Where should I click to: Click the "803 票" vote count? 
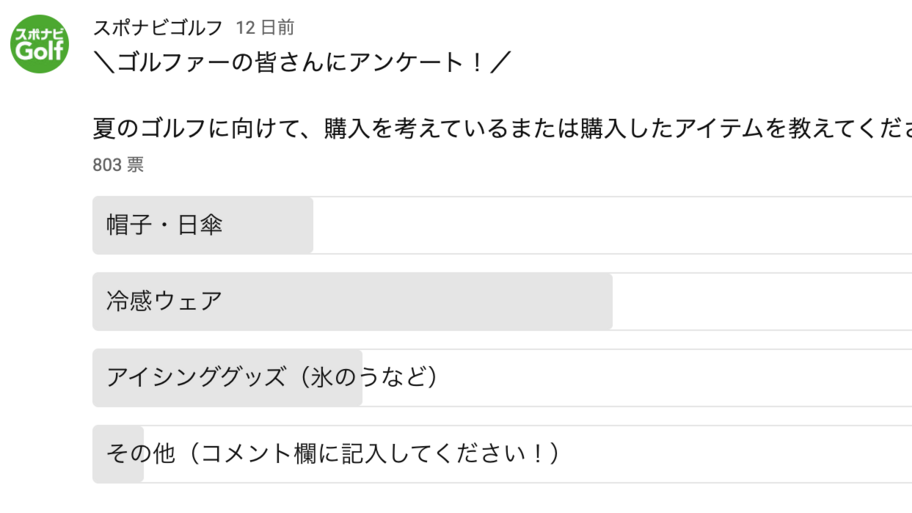[x=118, y=165]
